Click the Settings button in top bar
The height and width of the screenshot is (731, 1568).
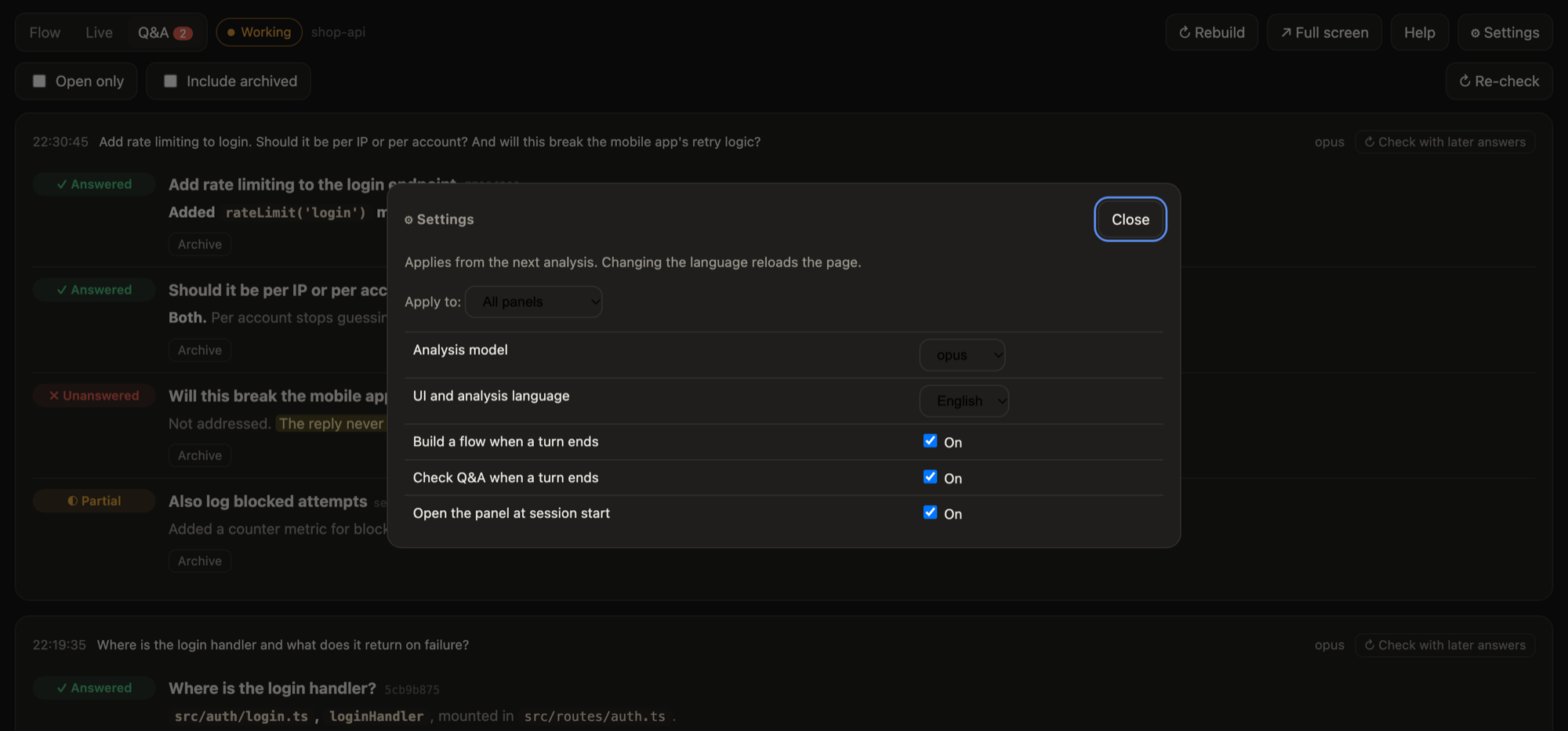[1504, 32]
